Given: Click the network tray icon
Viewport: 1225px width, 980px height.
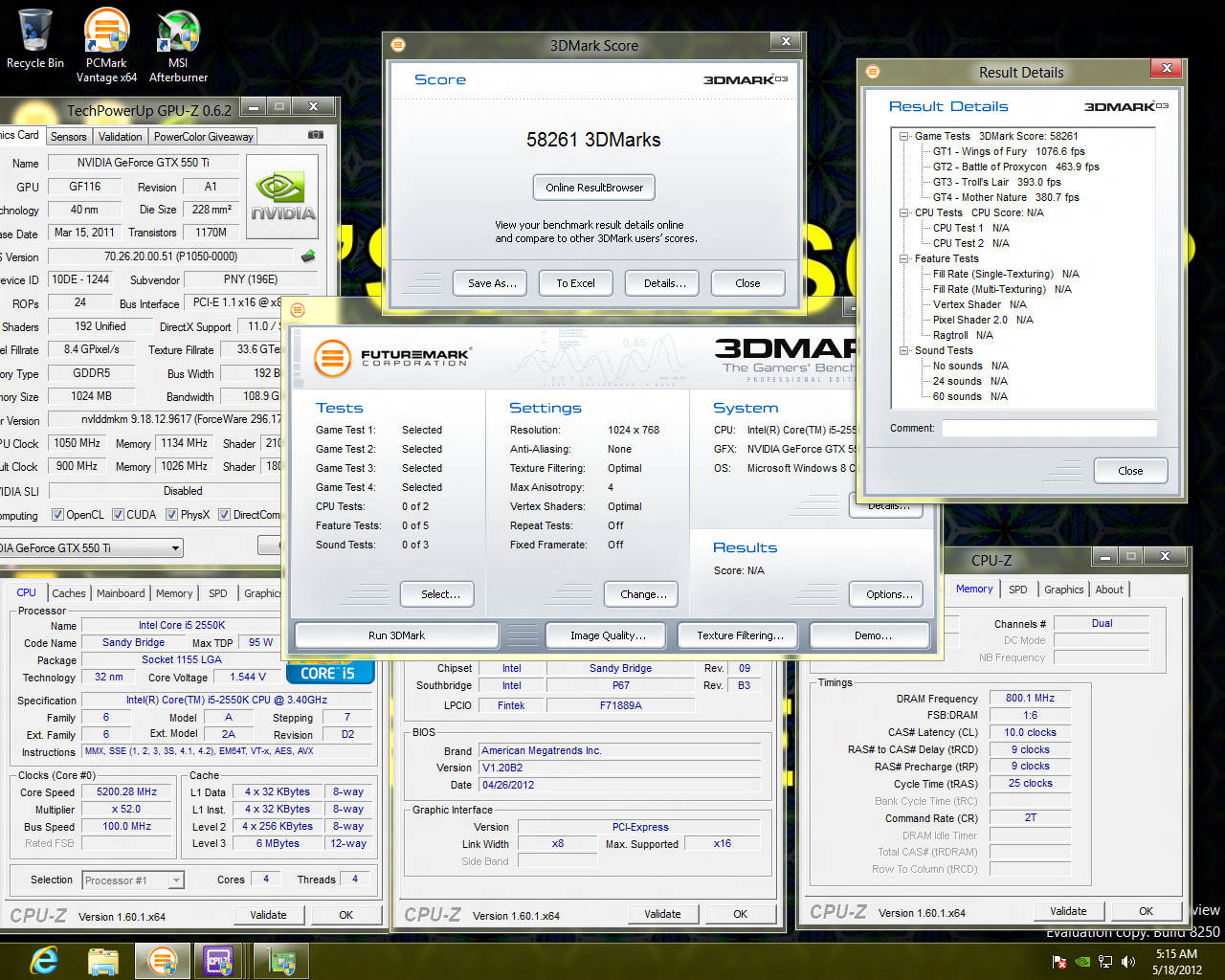Looking at the screenshot, I should click(1105, 962).
